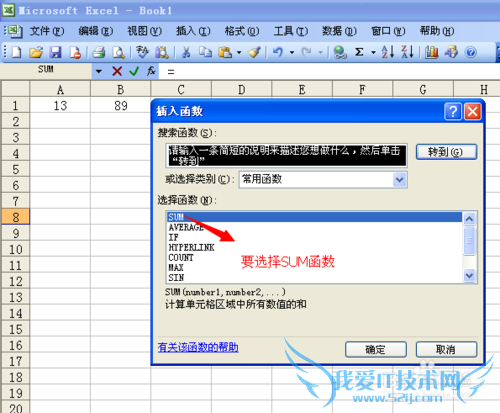The height and width of the screenshot is (413, 500).
Task: Click the Permission document icon
Action: point(75,52)
